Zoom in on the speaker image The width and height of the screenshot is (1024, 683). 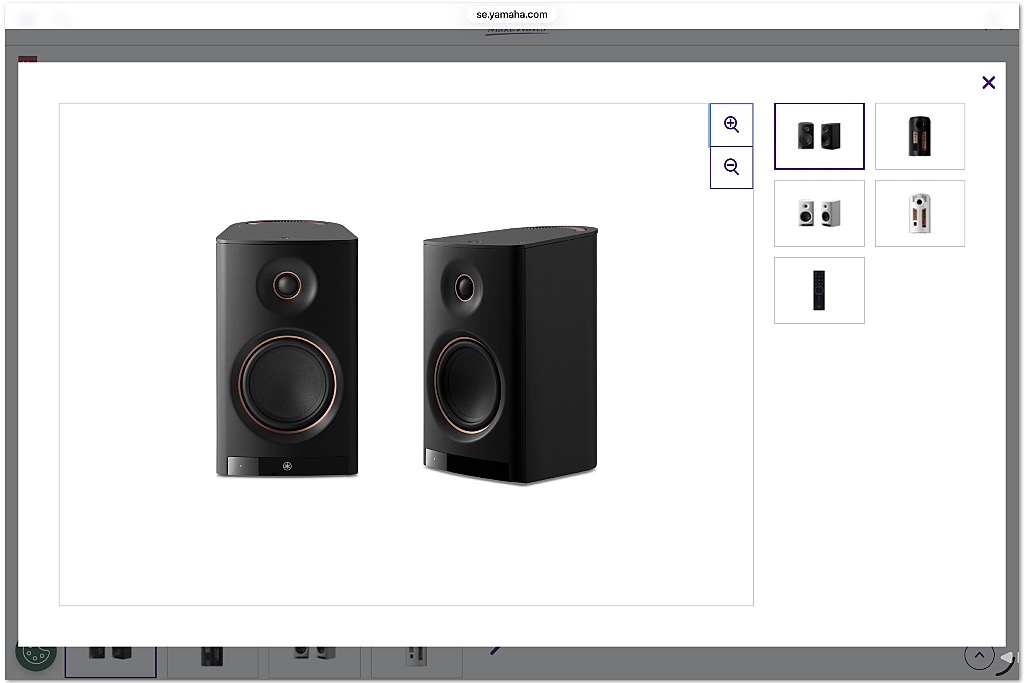coord(731,125)
